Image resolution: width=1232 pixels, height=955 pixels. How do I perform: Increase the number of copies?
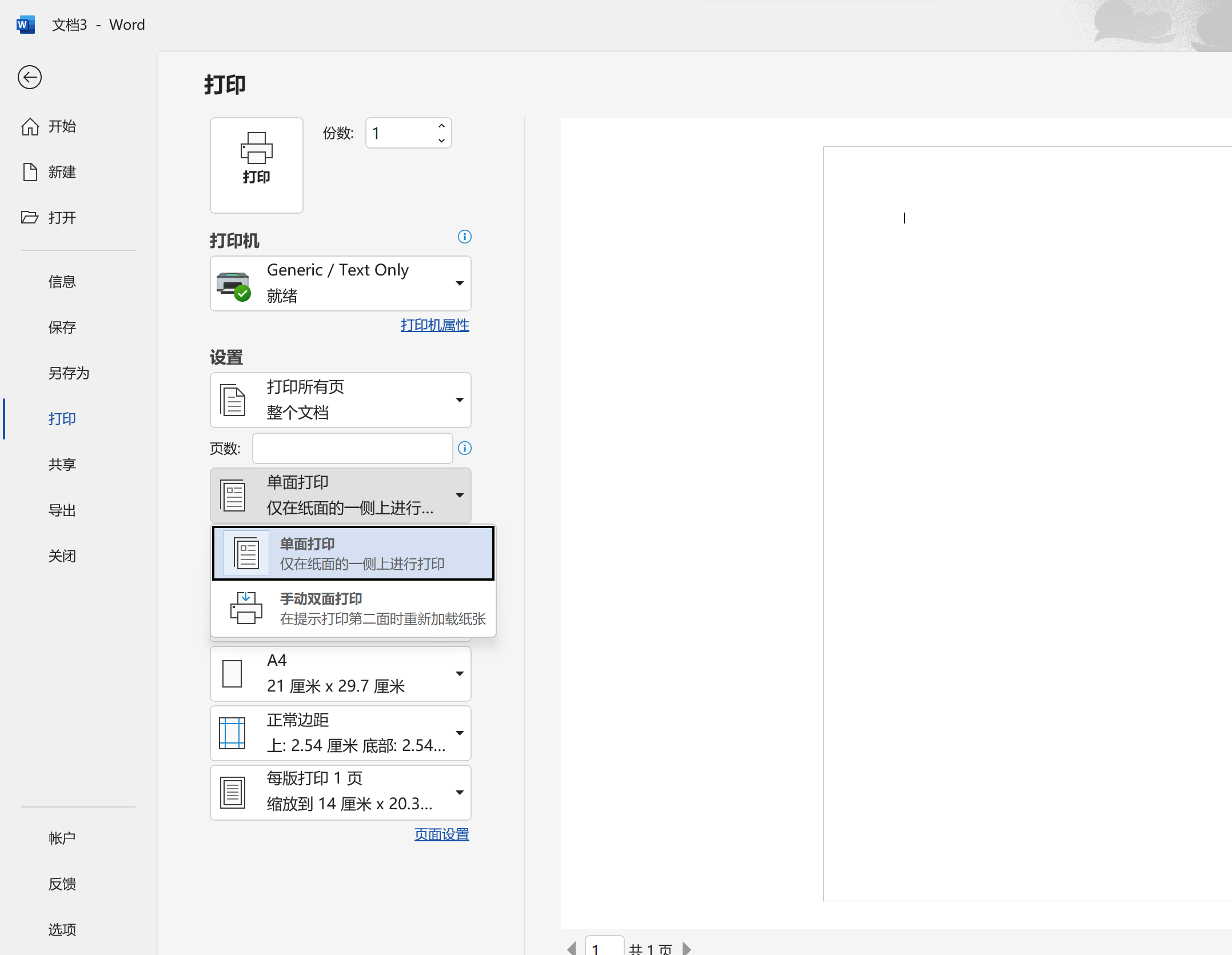pyautogui.click(x=441, y=126)
